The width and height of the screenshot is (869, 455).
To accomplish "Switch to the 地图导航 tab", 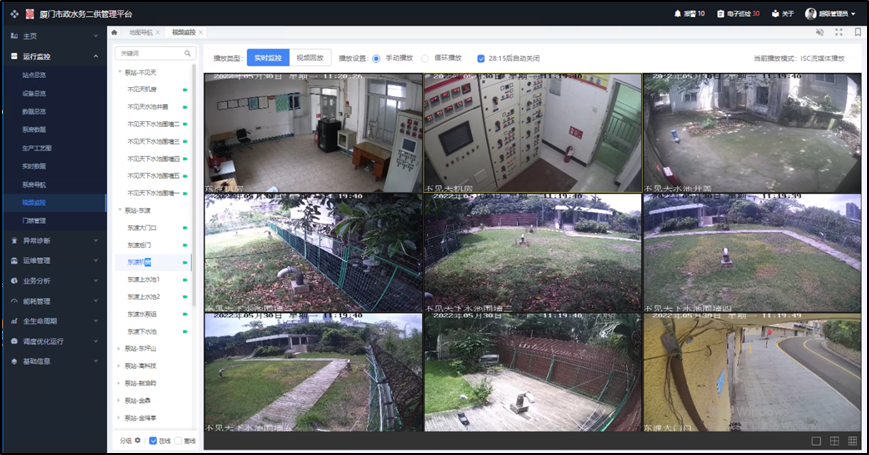I will [x=142, y=33].
